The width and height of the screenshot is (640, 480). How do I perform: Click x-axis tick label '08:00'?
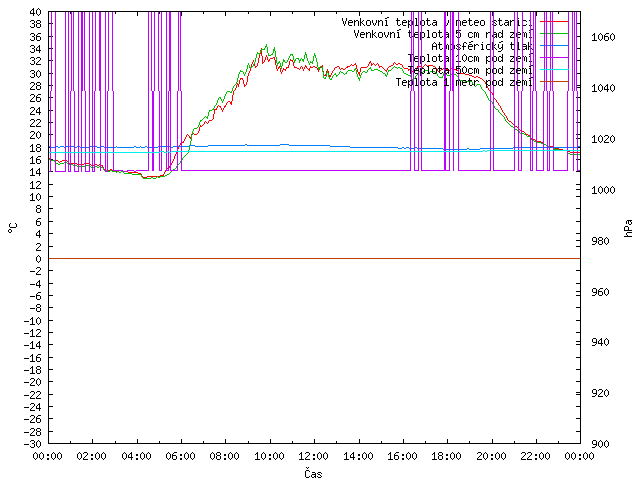(x=225, y=456)
